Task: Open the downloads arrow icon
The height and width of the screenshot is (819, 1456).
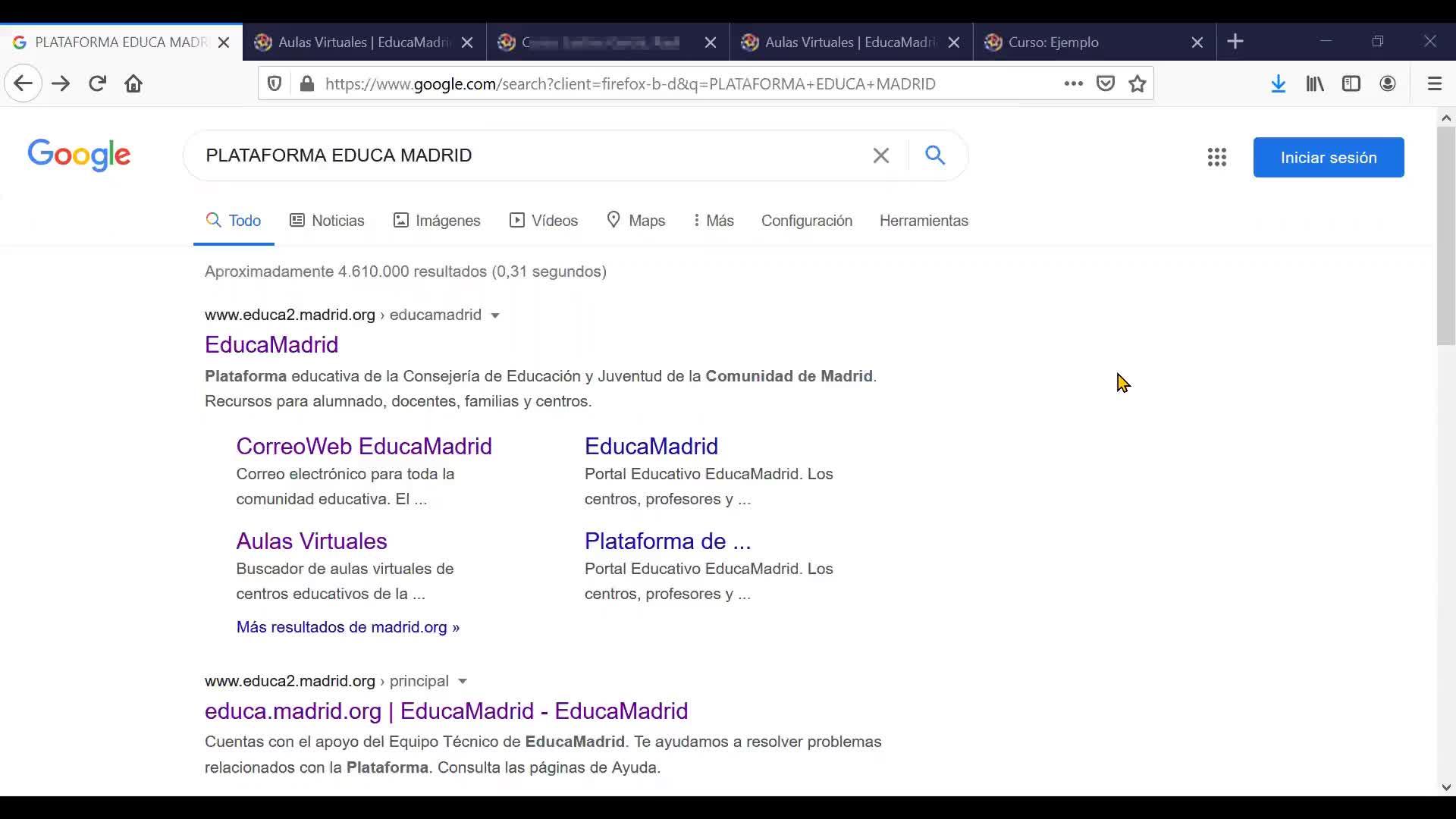Action: click(x=1279, y=83)
